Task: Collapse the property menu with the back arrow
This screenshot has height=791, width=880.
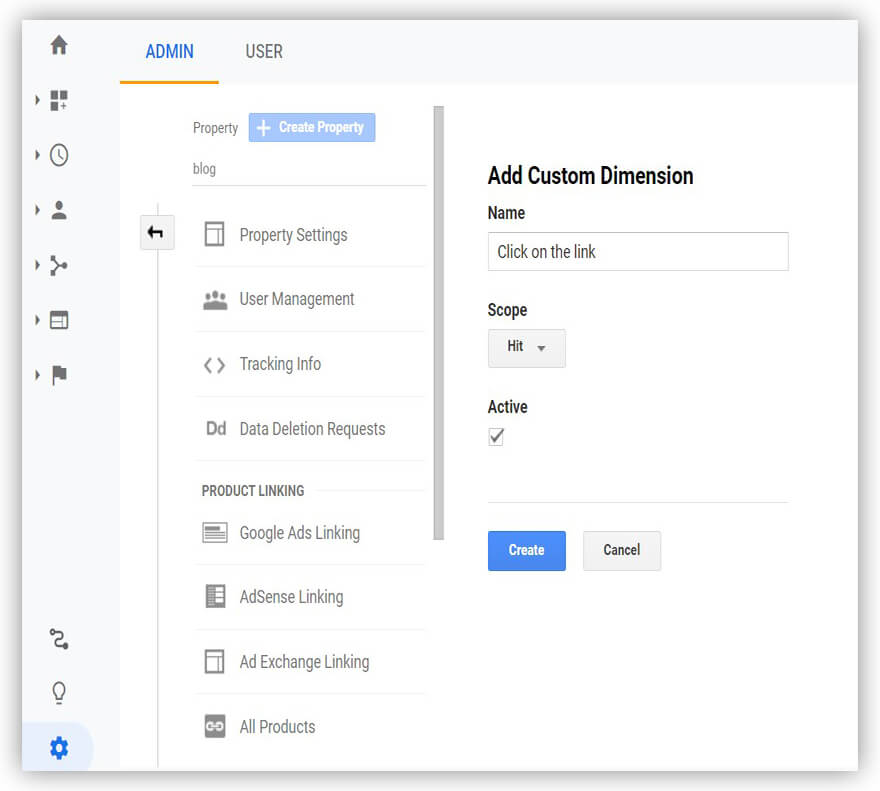Action: 156,231
